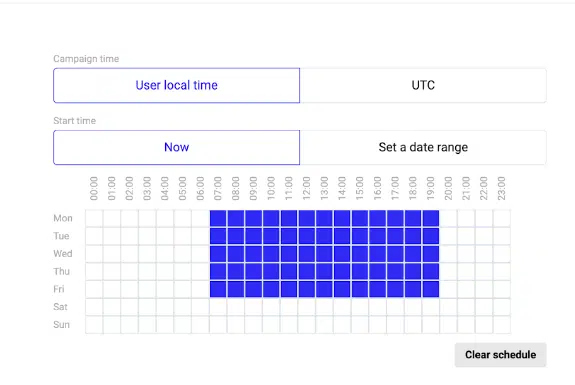Click the Clear schedule button

[501, 355]
